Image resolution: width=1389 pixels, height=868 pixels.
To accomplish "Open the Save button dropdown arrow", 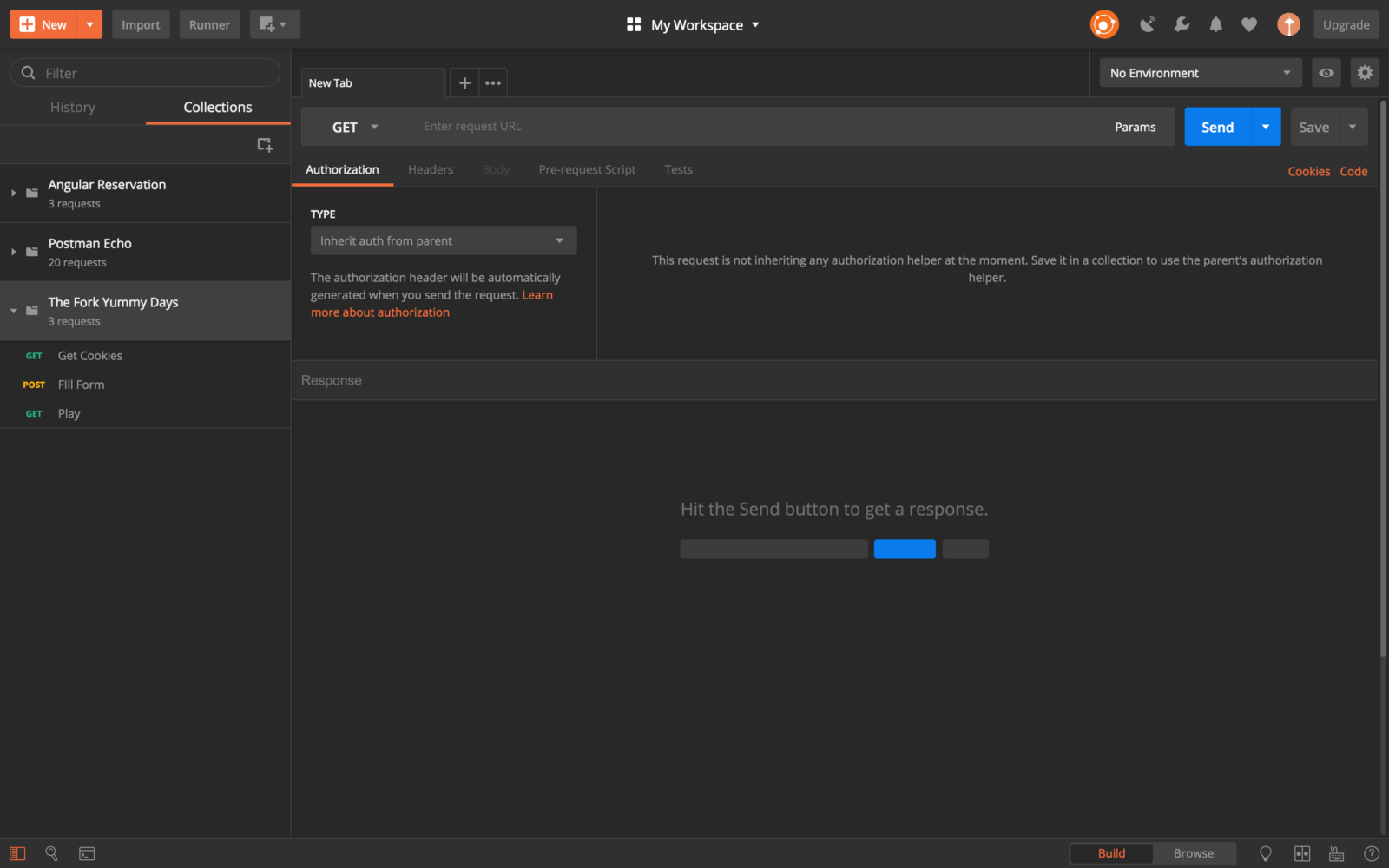I will click(1353, 127).
